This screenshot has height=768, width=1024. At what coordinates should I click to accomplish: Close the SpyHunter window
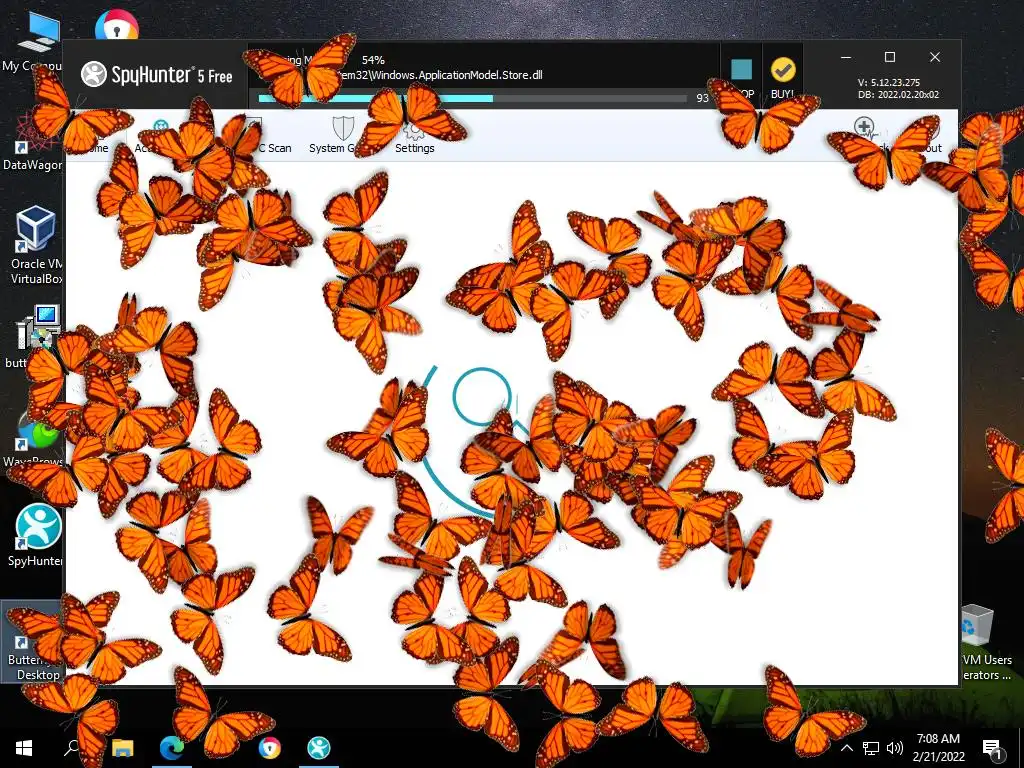pyautogui.click(x=935, y=57)
